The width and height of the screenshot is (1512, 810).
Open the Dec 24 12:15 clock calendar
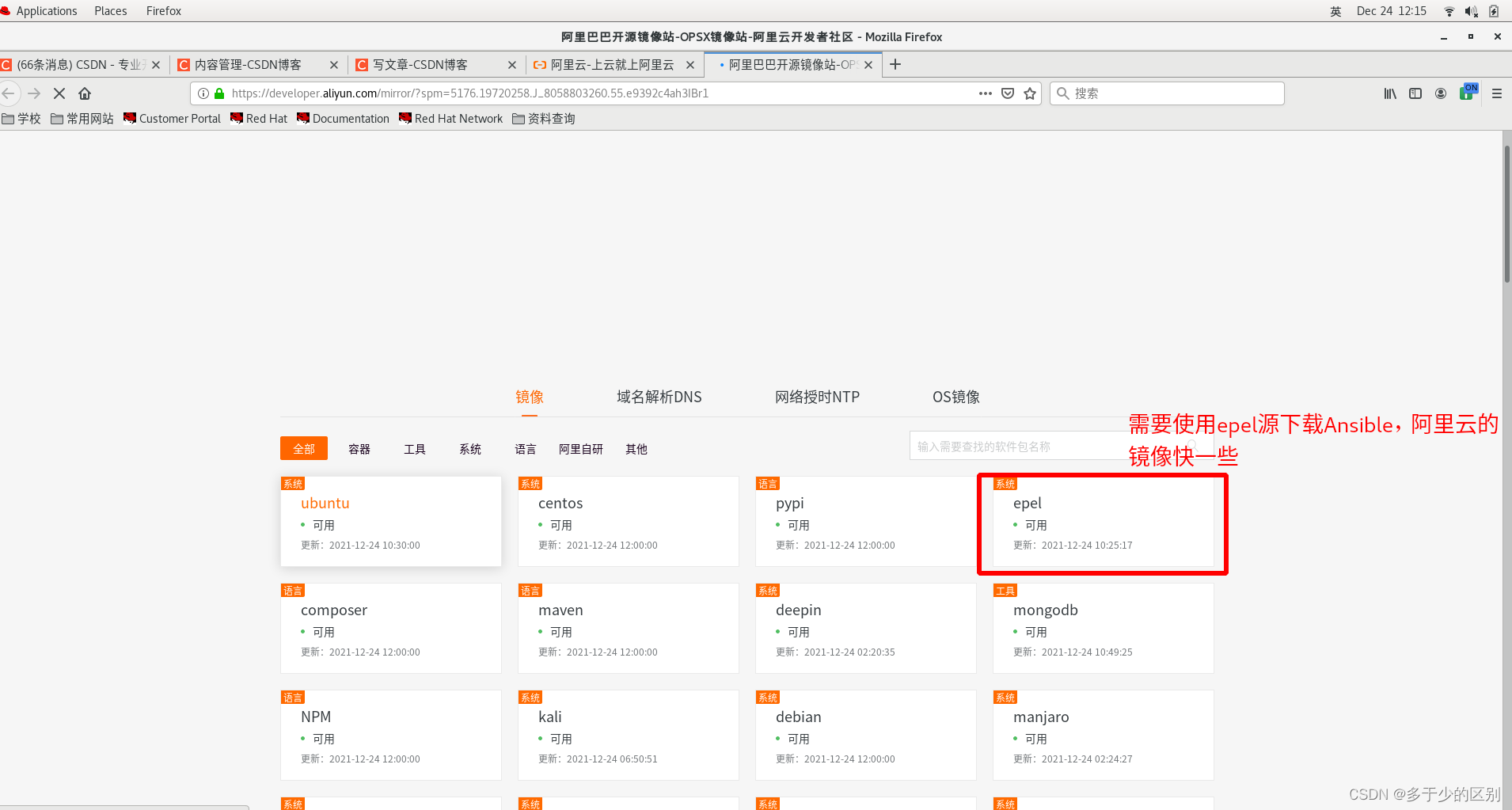click(1392, 11)
